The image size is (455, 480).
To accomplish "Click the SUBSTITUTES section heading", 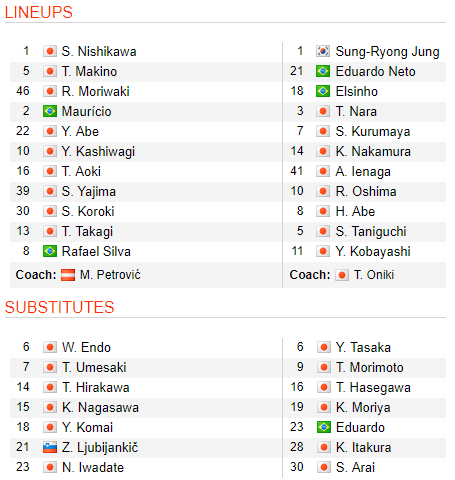I will click(60, 307).
